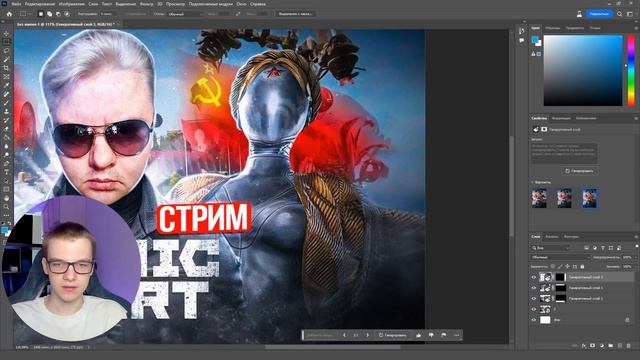The image size is (640, 360).
Task: Click the Генерировать button in Properties panel
Action: tap(580, 171)
